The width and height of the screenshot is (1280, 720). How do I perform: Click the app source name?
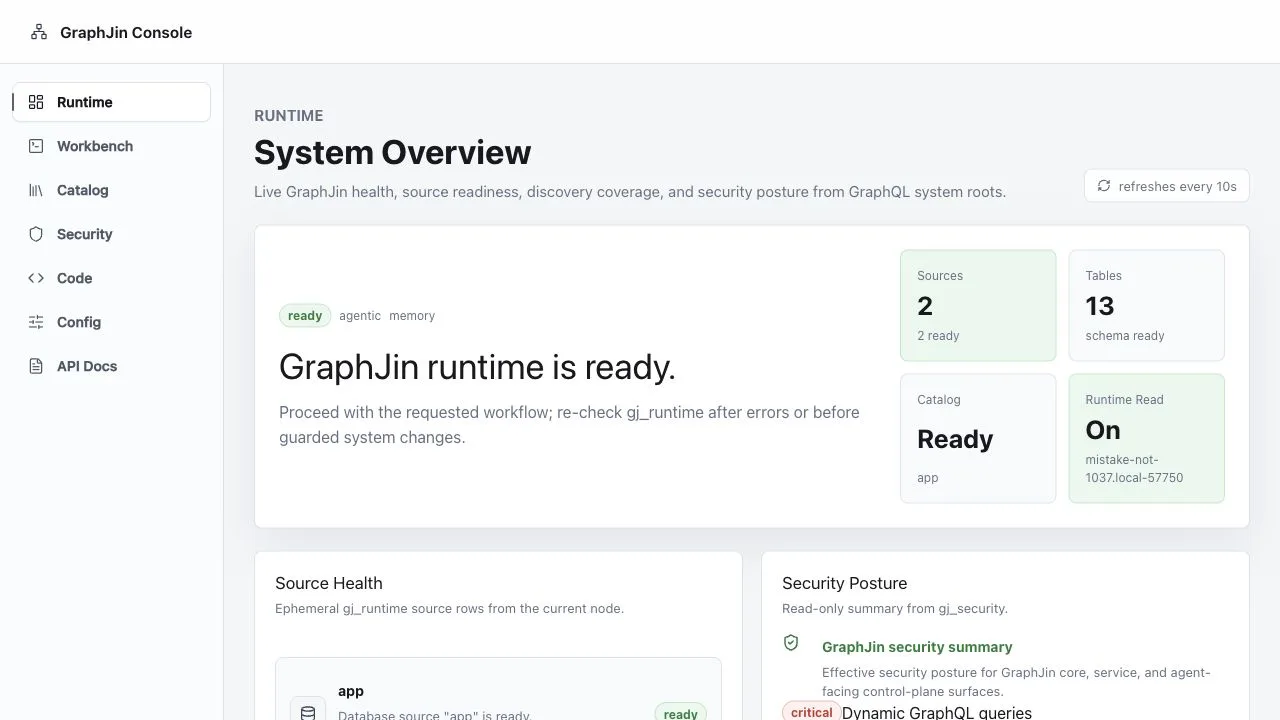pos(351,691)
